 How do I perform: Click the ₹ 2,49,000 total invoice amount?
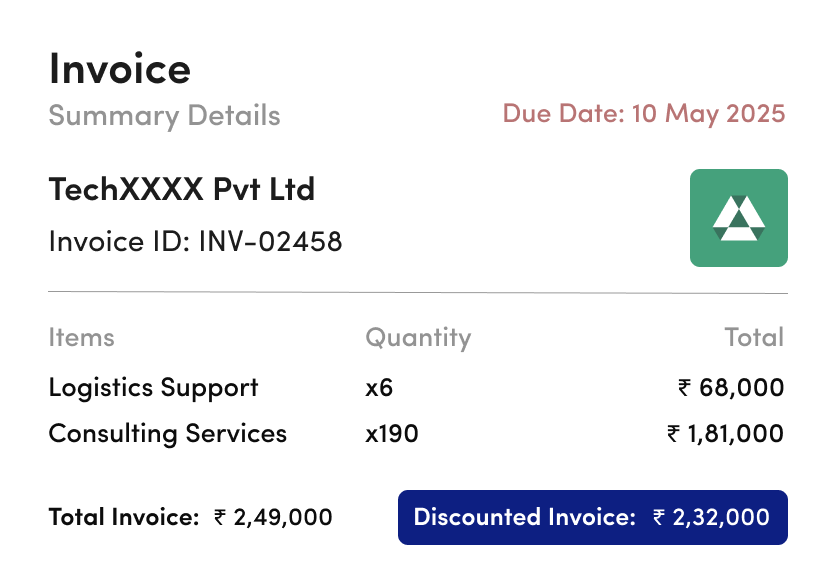pos(273,517)
